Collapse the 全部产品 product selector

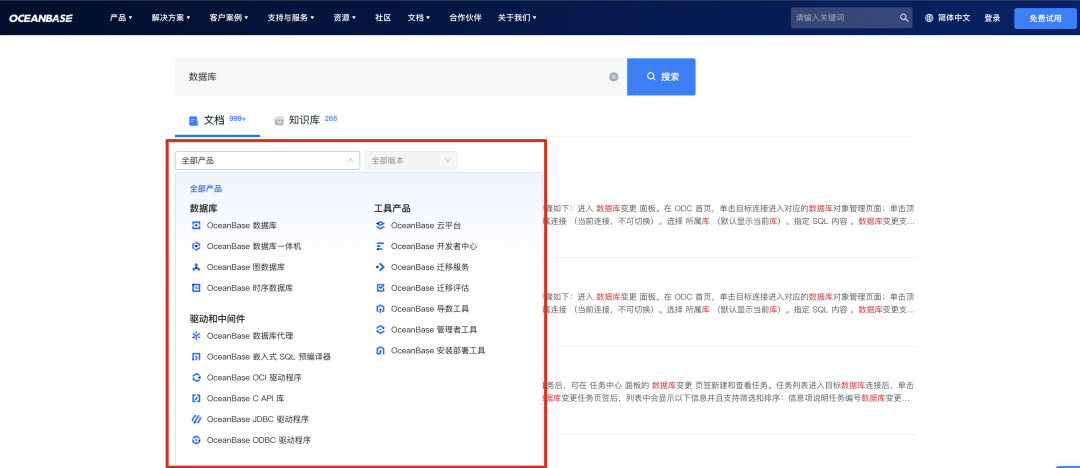tap(267, 161)
